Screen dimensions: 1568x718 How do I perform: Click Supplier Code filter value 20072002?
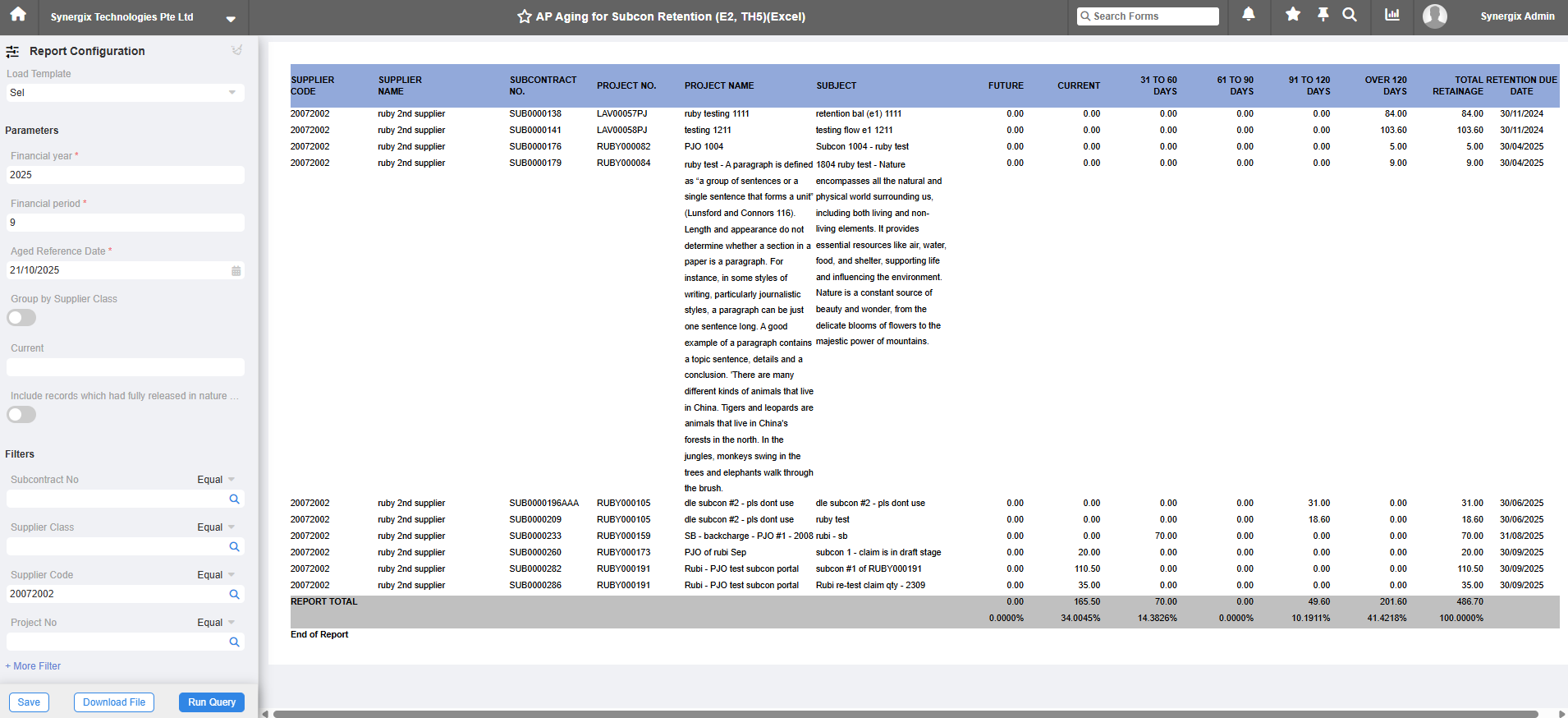32,594
